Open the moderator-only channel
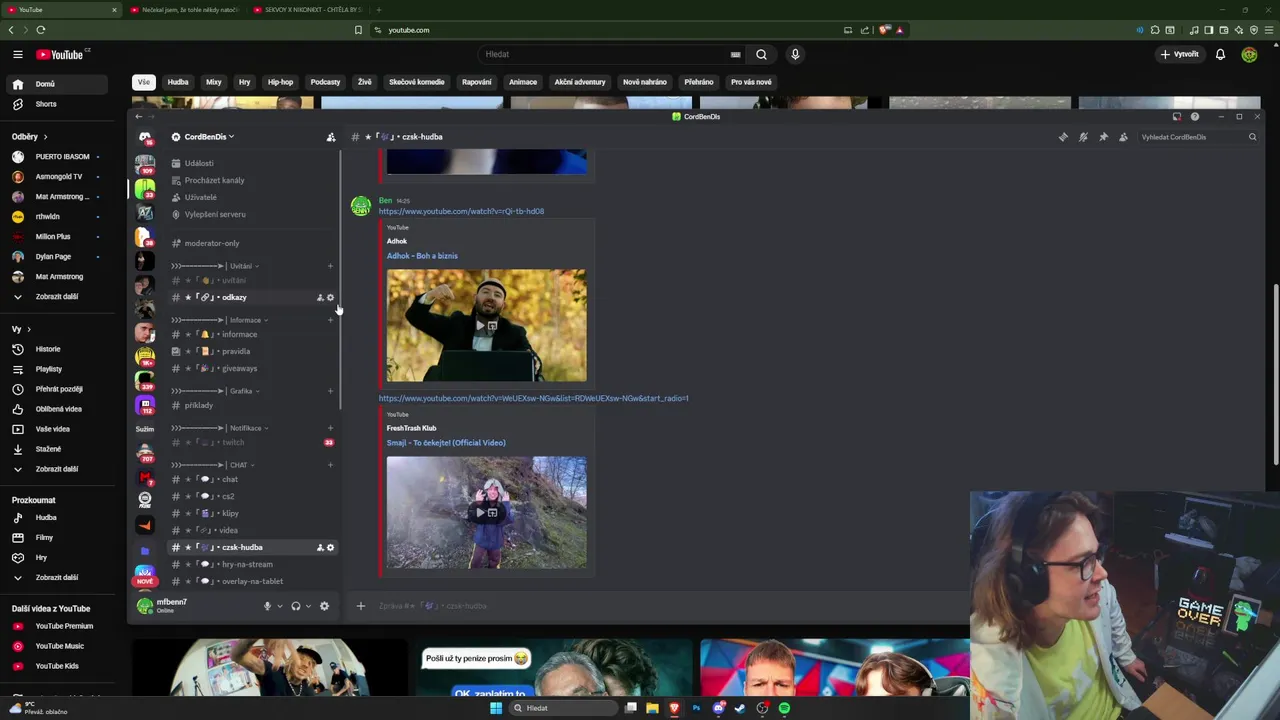The width and height of the screenshot is (1280, 720). pos(252,243)
